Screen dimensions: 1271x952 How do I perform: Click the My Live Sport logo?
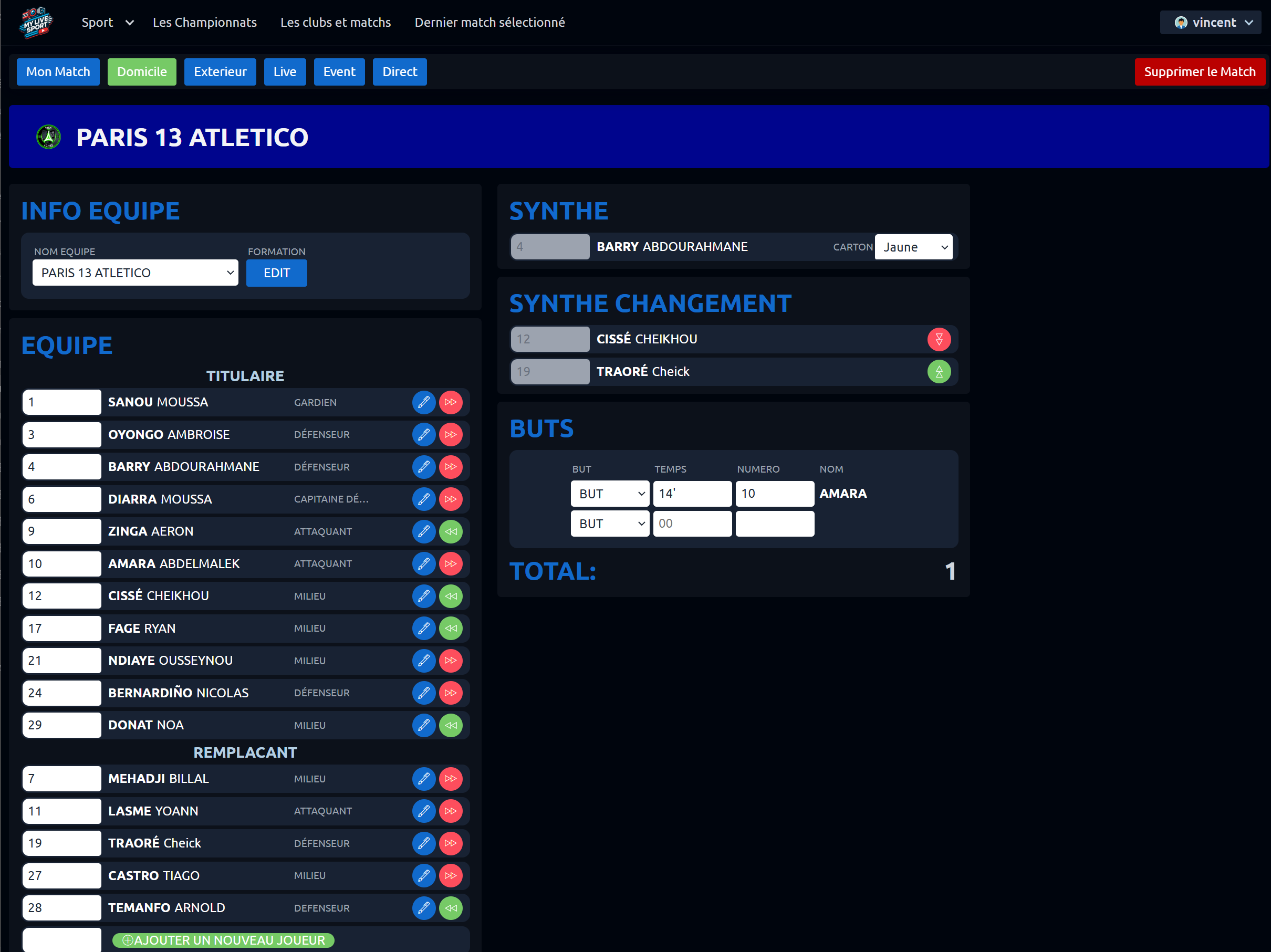pos(36,23)
